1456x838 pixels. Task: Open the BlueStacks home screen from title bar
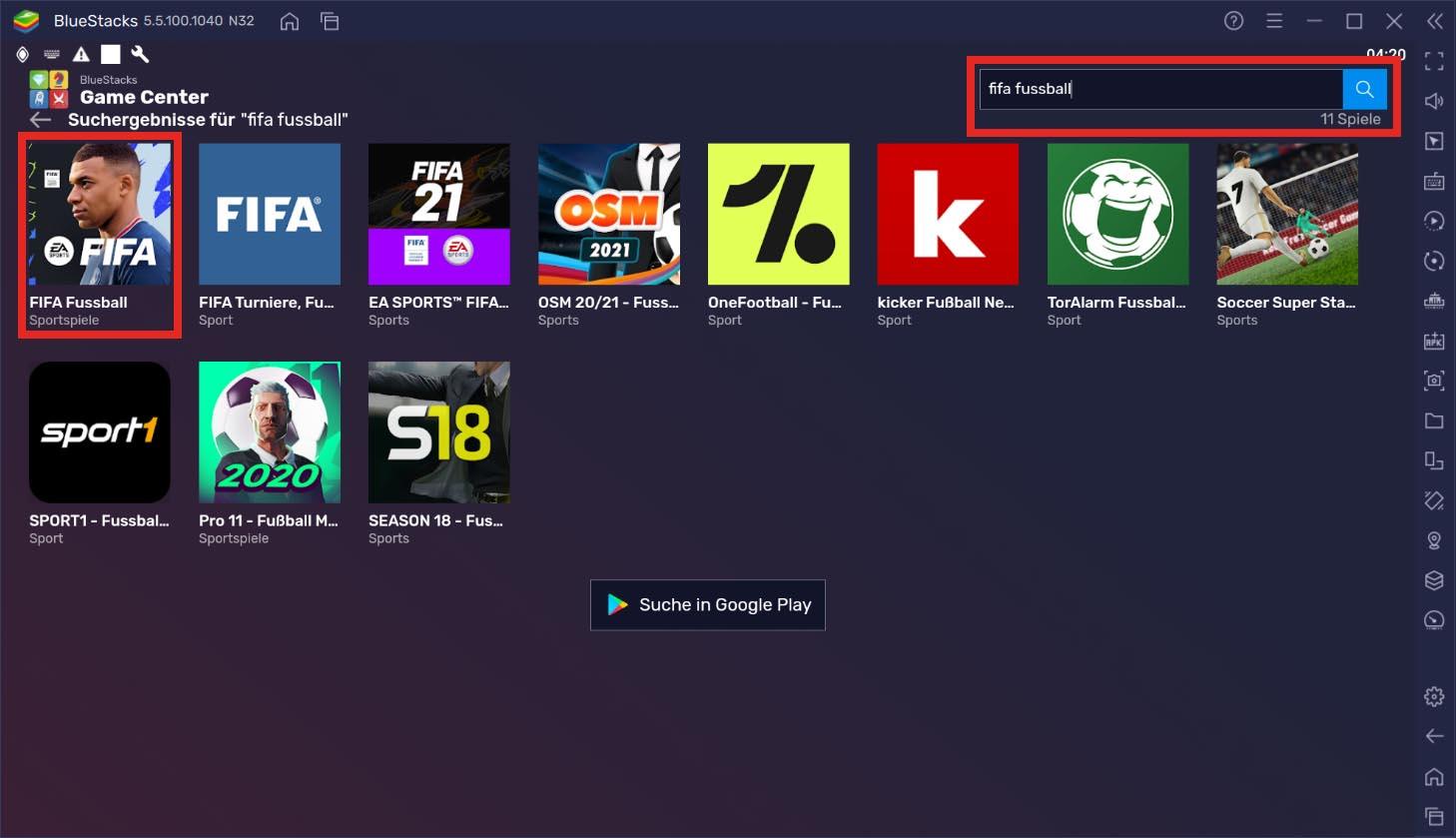290,21
